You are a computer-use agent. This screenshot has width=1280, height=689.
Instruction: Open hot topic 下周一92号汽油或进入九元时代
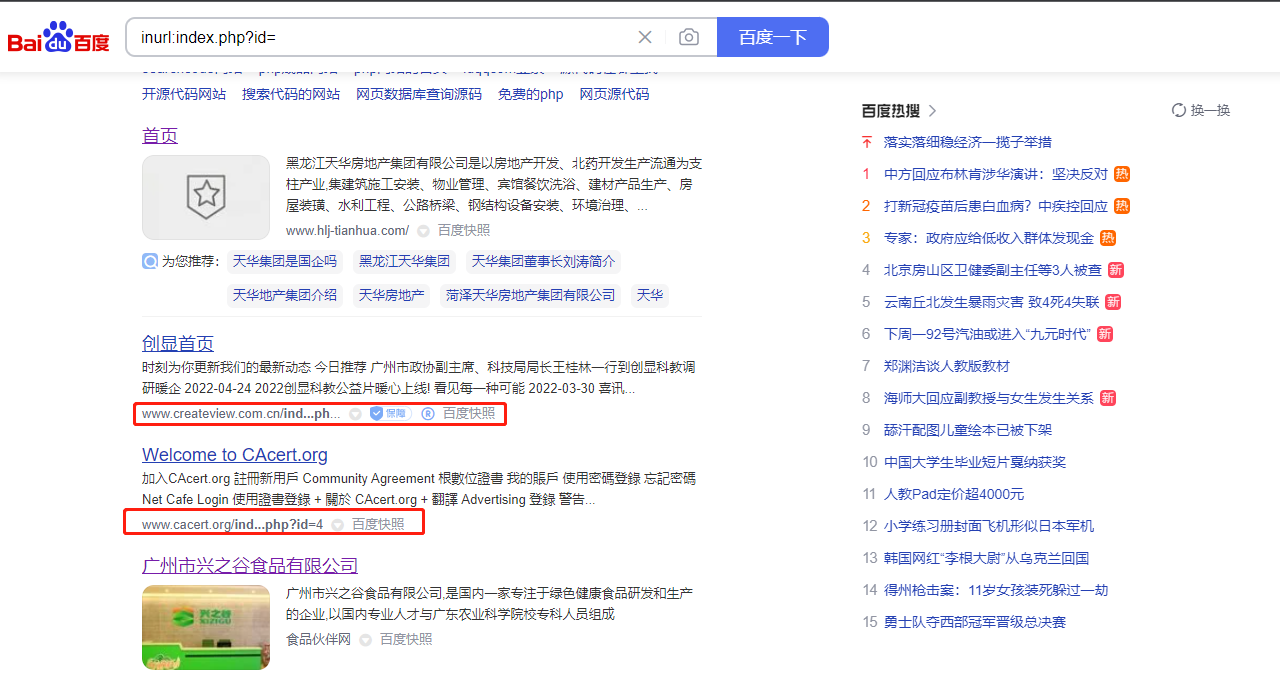(x=987, y=334)
